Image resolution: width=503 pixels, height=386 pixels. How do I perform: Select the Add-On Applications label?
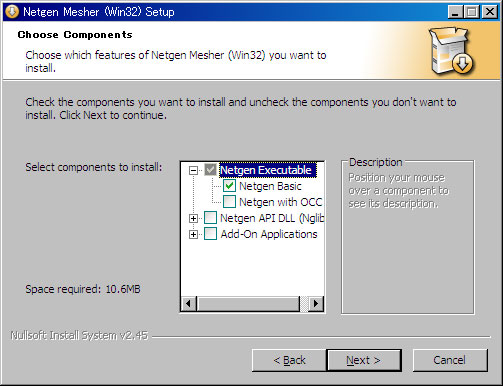[x=269, y=234]
